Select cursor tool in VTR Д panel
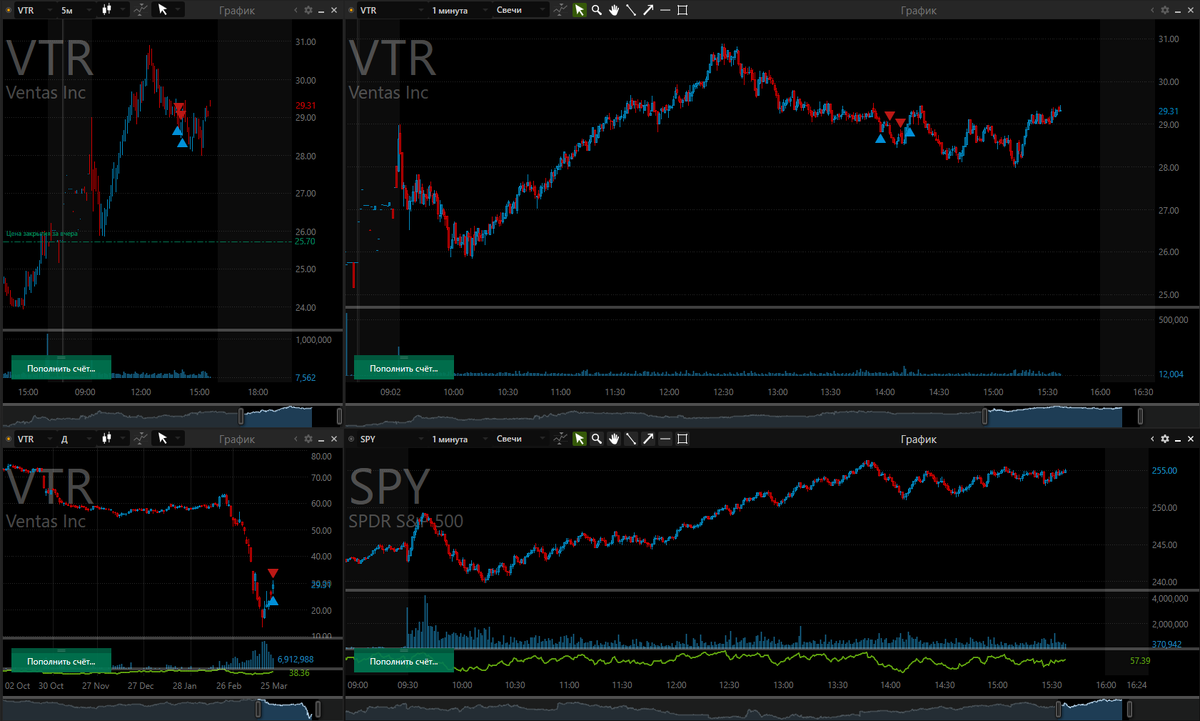Screen dimensions: 1200x721 [x=162, y=438]
